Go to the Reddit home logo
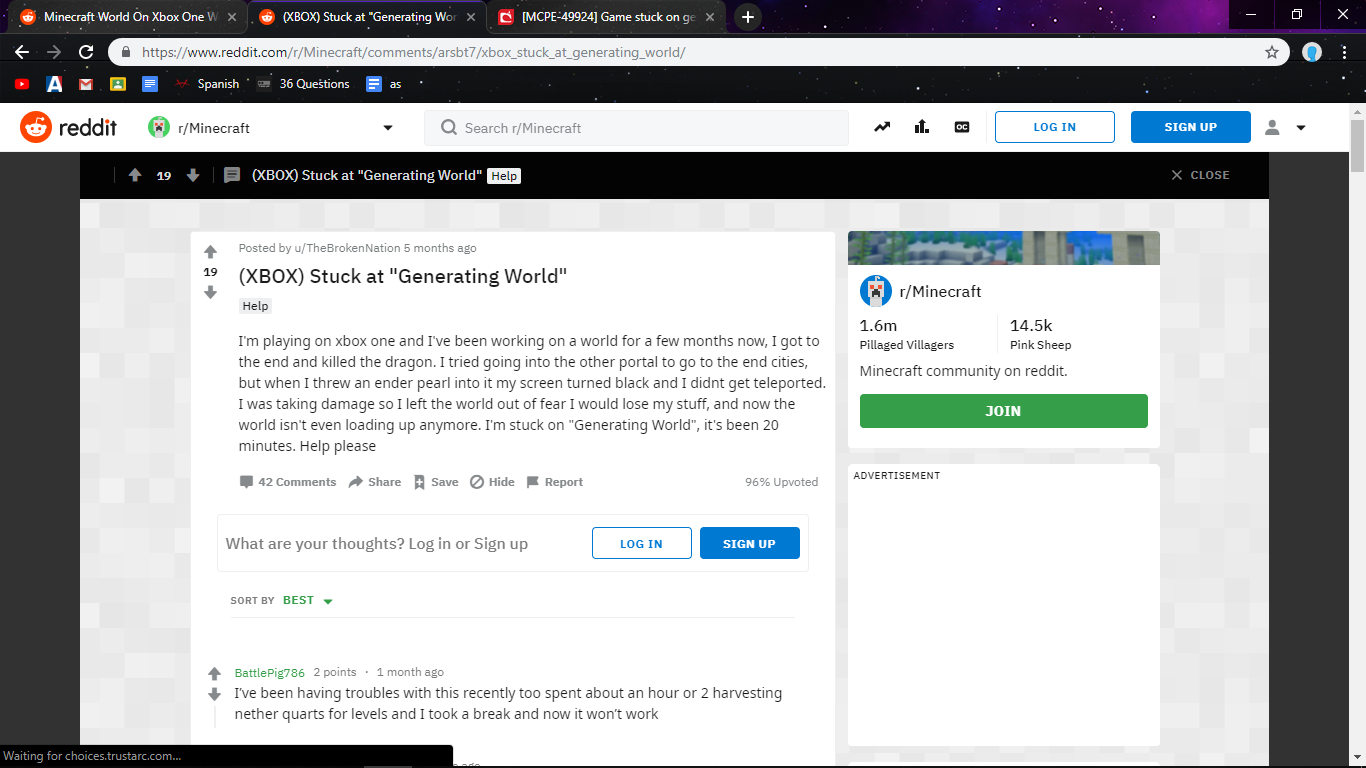Screen dimensions: 1366x768 coord(68,127)
